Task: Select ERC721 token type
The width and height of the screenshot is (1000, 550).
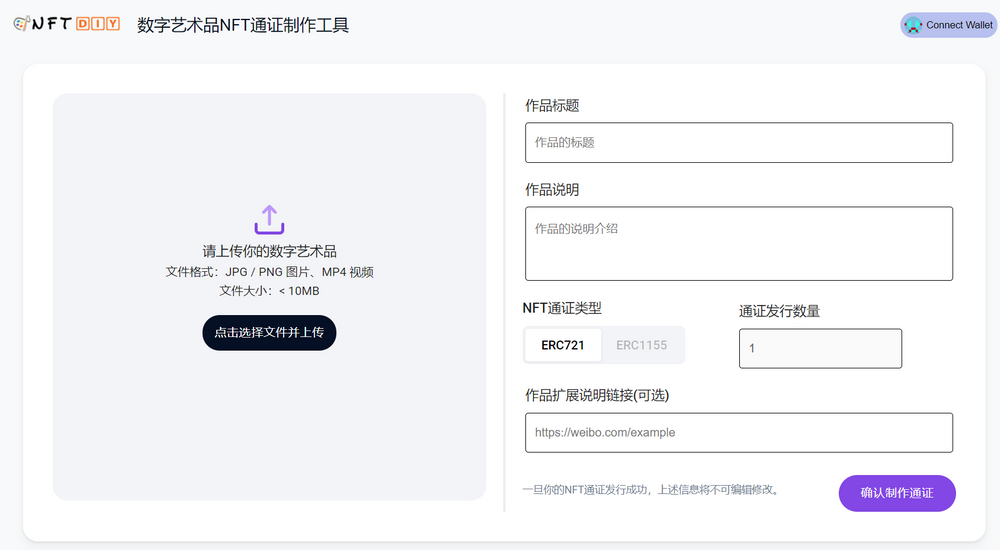Action: (x=562, y=345)
